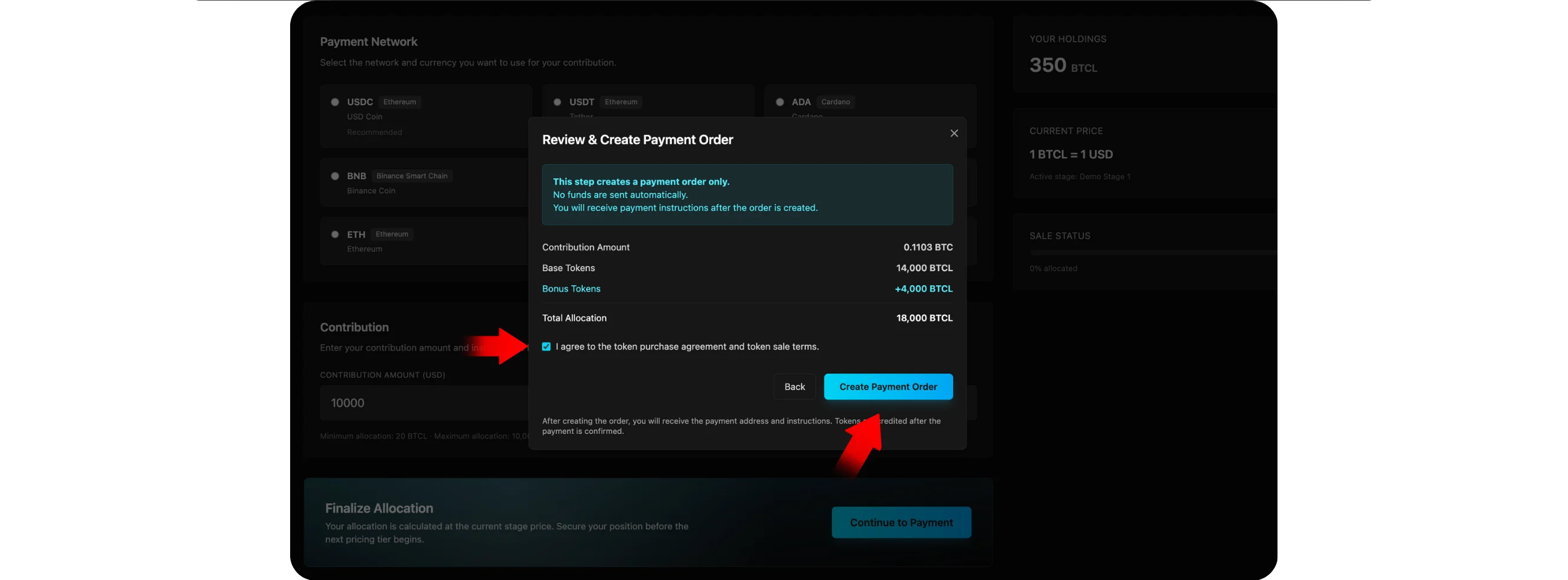The width and height of the screenshot is (1568, 580).
Task: Close the Review & Create Payment Order dialog
Action: point(954,133)
